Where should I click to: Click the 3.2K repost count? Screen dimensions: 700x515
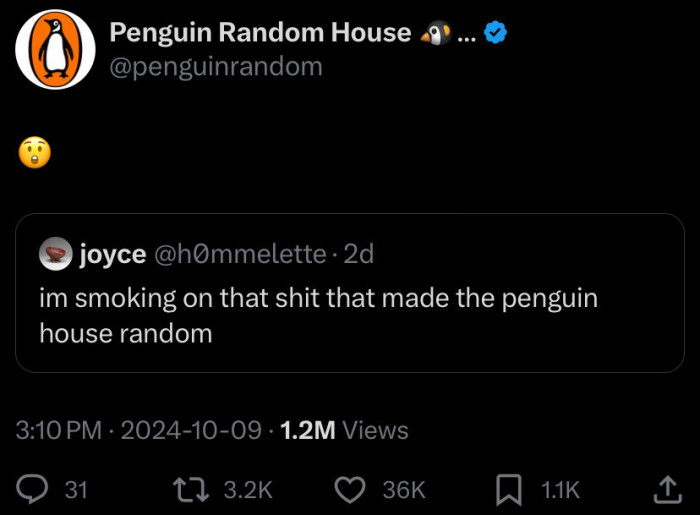coord(247,489)
